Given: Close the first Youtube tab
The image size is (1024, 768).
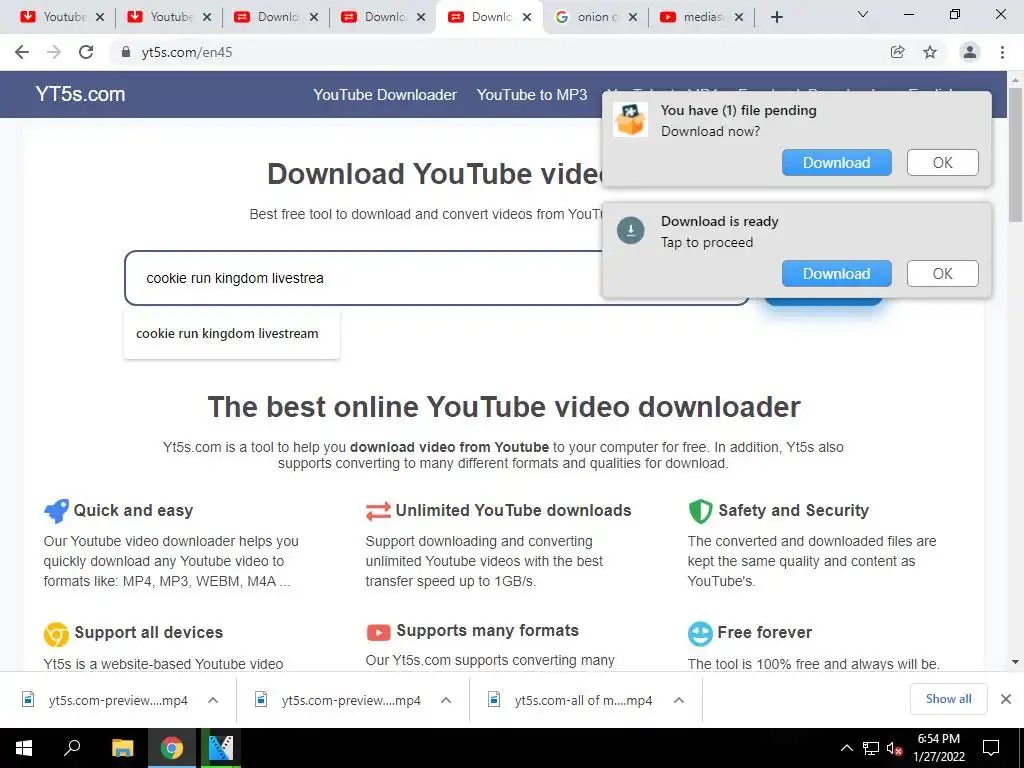Looking at the screenshot, I should [100, 17].
